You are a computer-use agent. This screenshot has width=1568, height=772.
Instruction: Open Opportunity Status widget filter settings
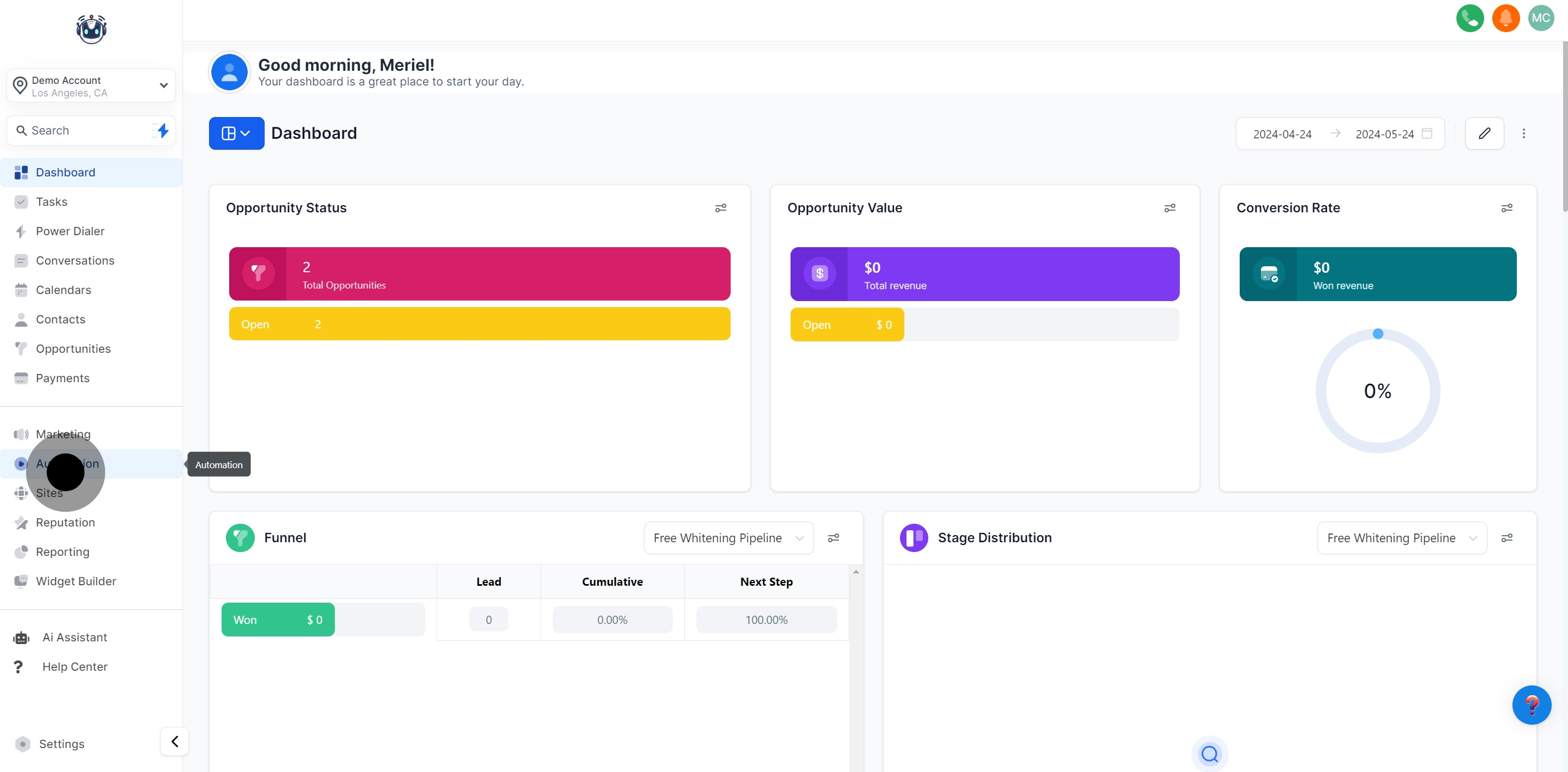click(720, 208)
